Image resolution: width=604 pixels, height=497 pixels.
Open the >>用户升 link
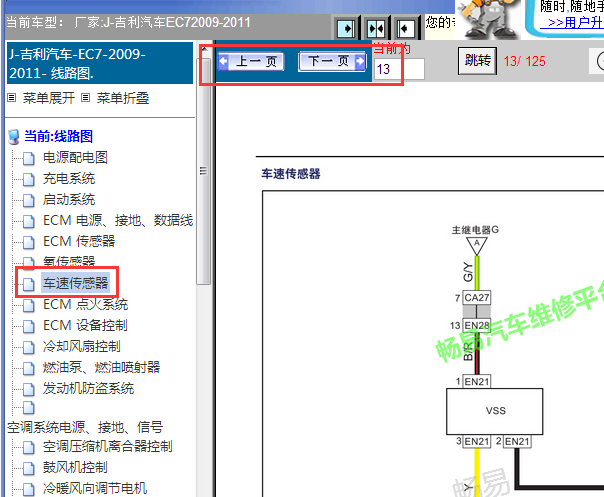coord(572,22)
